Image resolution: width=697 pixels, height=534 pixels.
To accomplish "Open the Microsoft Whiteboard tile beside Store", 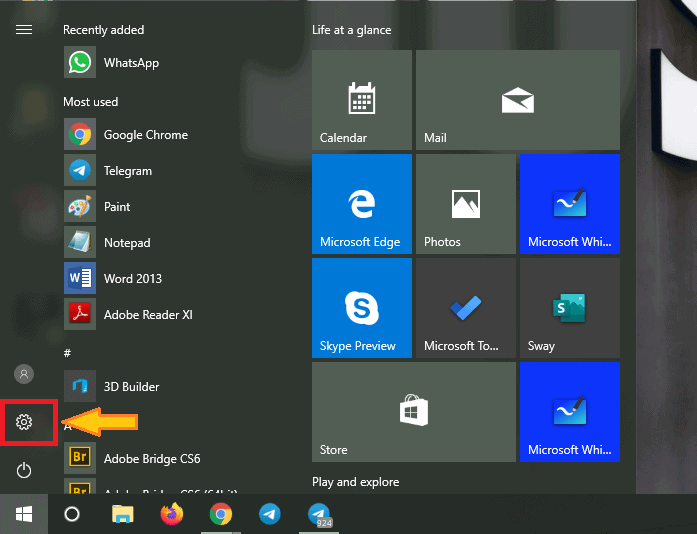I will pos(570,412).
